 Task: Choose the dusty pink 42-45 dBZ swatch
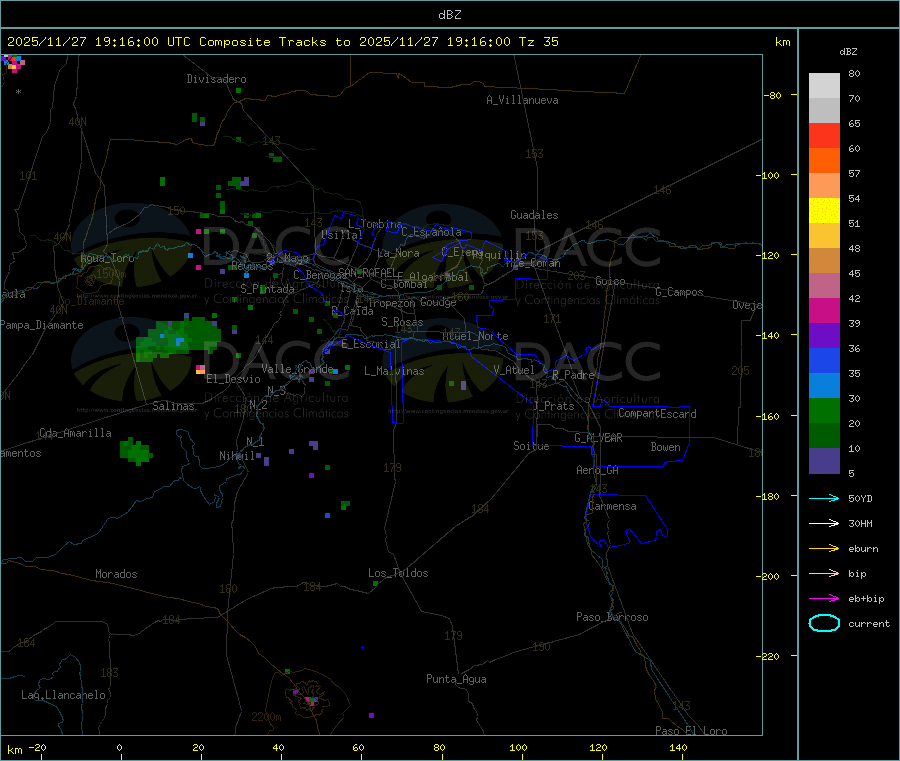point(824,286)
